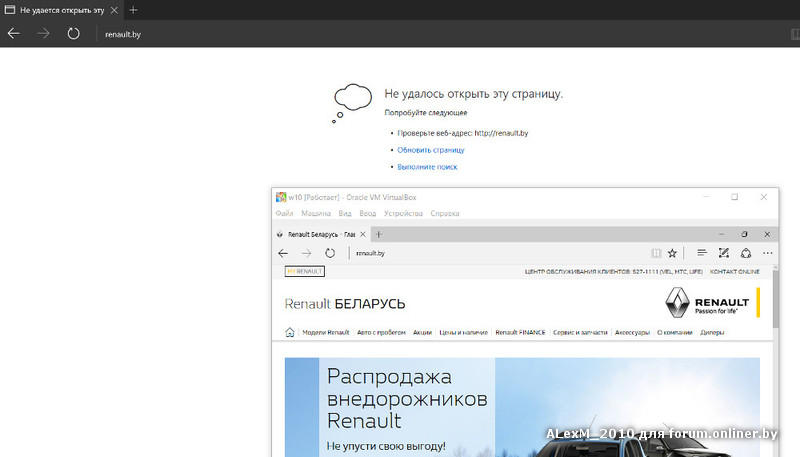This screenshot has width=800, height=457.
Task: Open the Hub icon in inner Edge
Action: [702, 253]
